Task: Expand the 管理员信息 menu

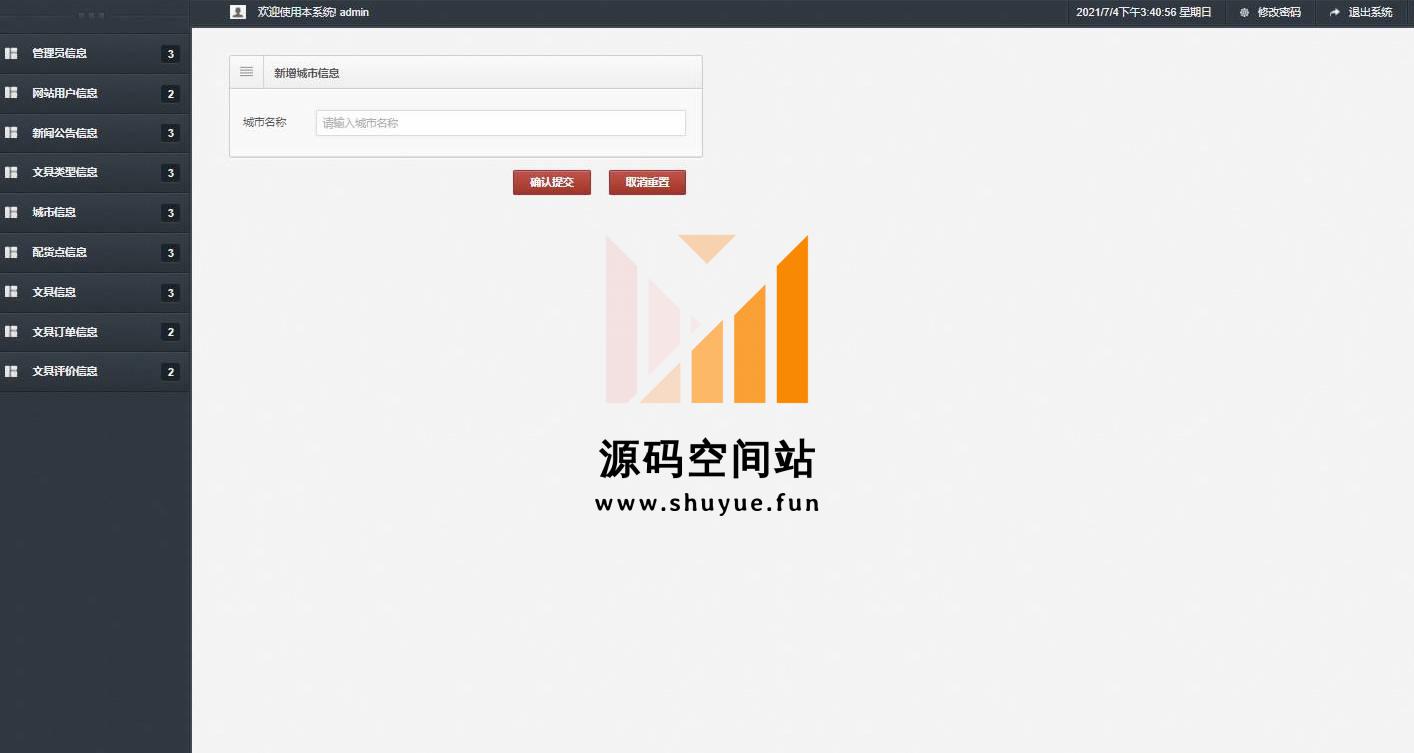Action: click(95, 53)
